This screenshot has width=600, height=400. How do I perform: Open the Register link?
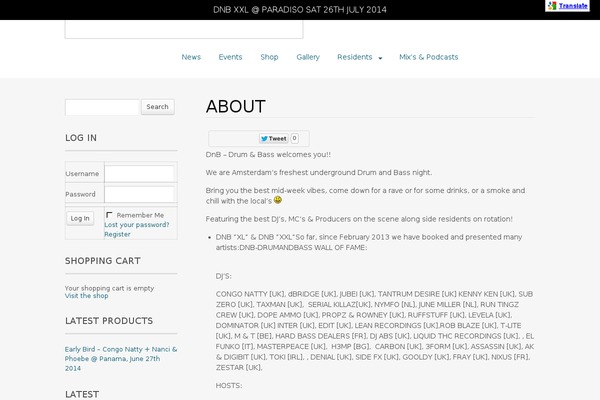[117, 234]
